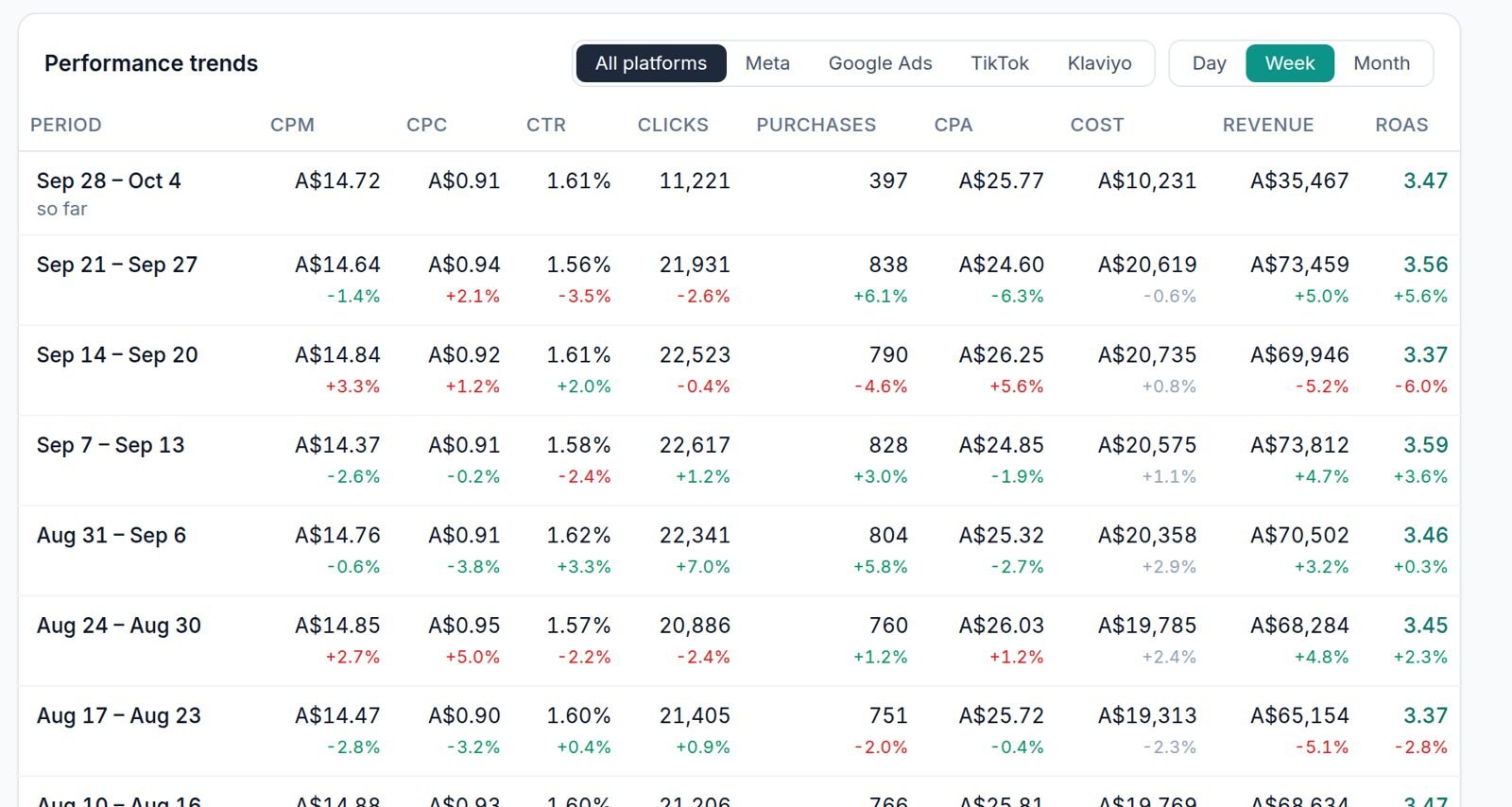Image resolution: width=1512 pixels, height=807 pixels.
Task: Click cost value A$19,313
Action: (1147, 715)
